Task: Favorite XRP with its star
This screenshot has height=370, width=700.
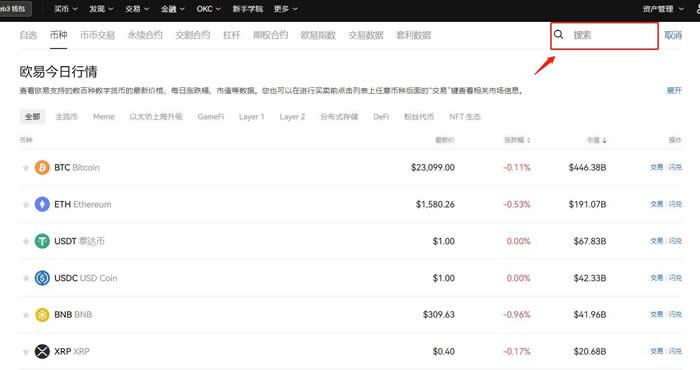Action: (x=26, y=352)
